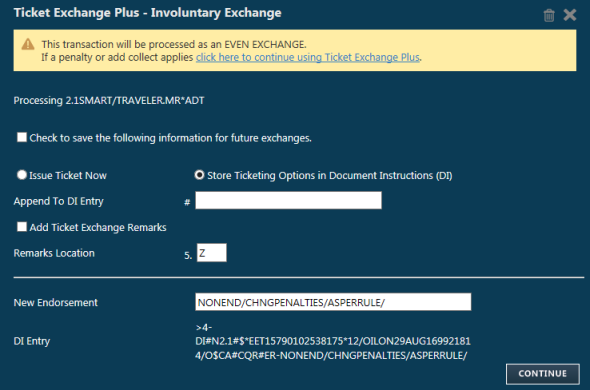Click the generated DI Entry command text
This screenshot has width=590, height=390.
333,341
